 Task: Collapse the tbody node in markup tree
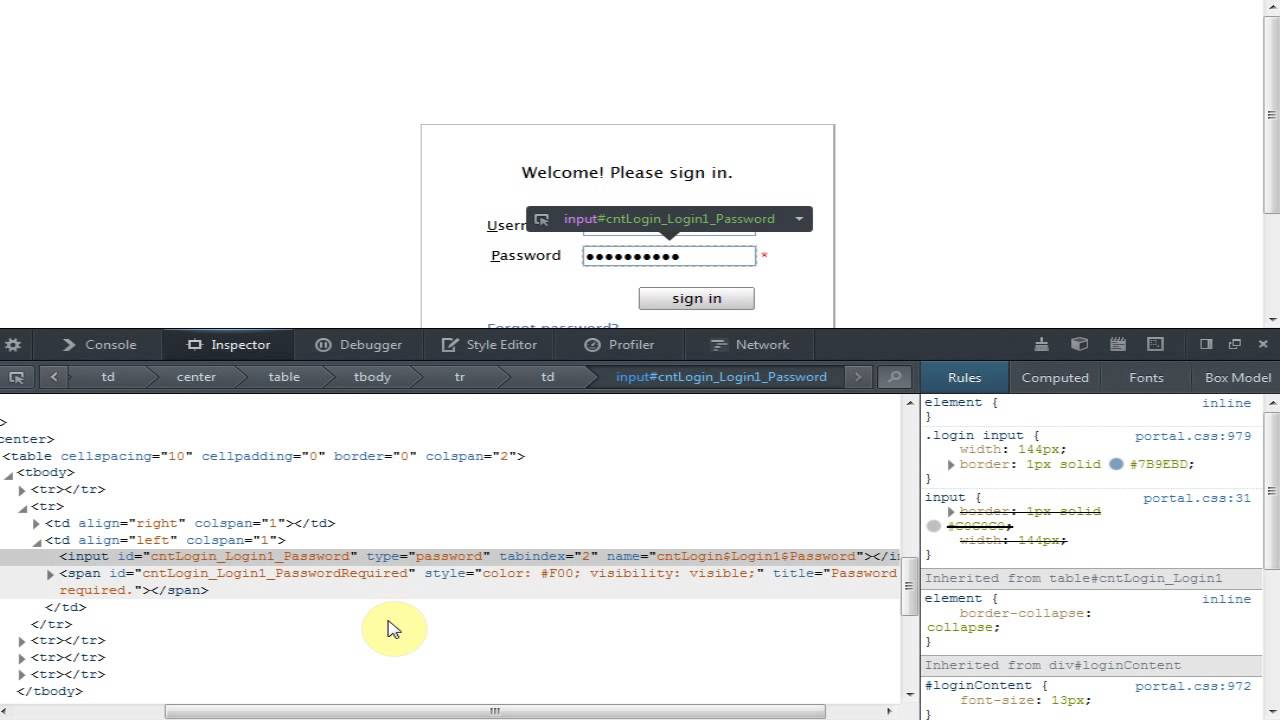[8, 473]
